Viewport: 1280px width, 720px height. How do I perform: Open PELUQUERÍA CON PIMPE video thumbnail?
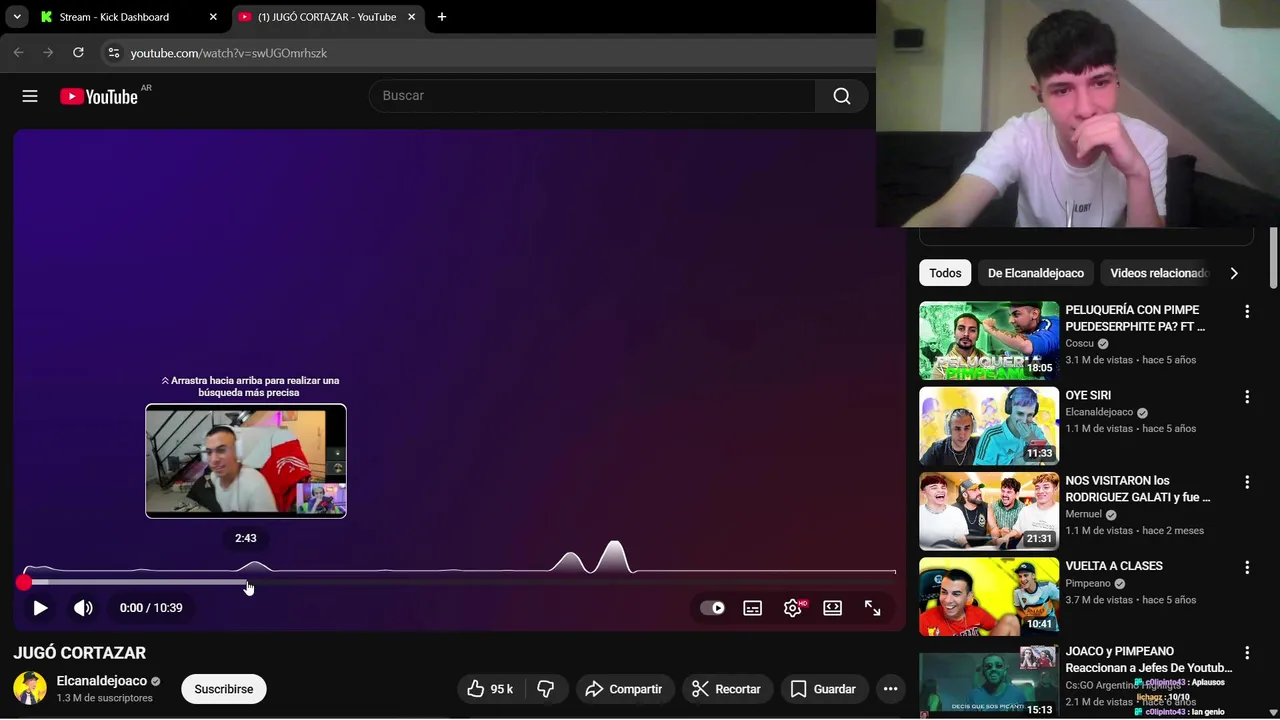pos(989,341)
